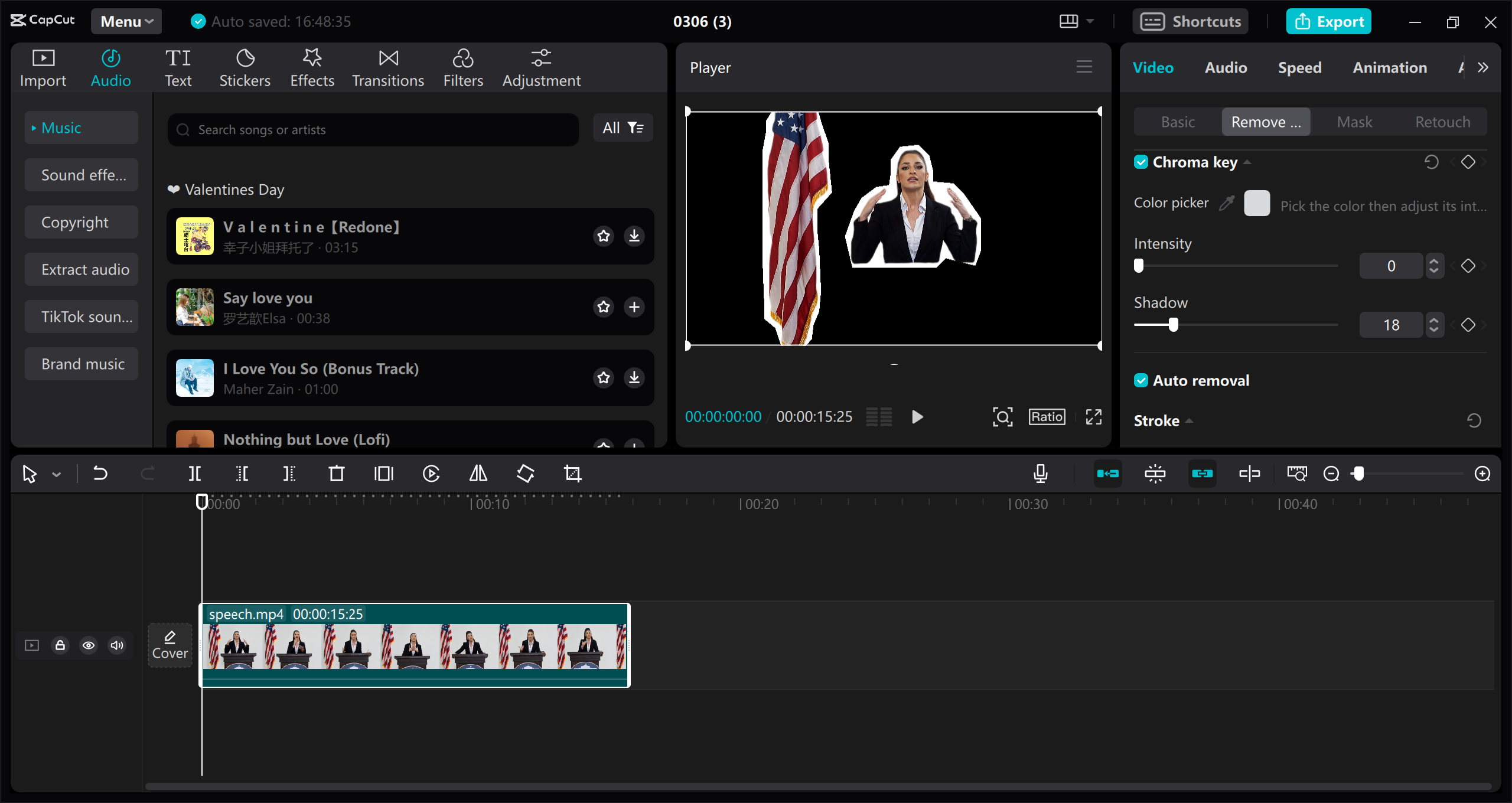Delete the selected clip using the trash icon

tap(336, 473)
